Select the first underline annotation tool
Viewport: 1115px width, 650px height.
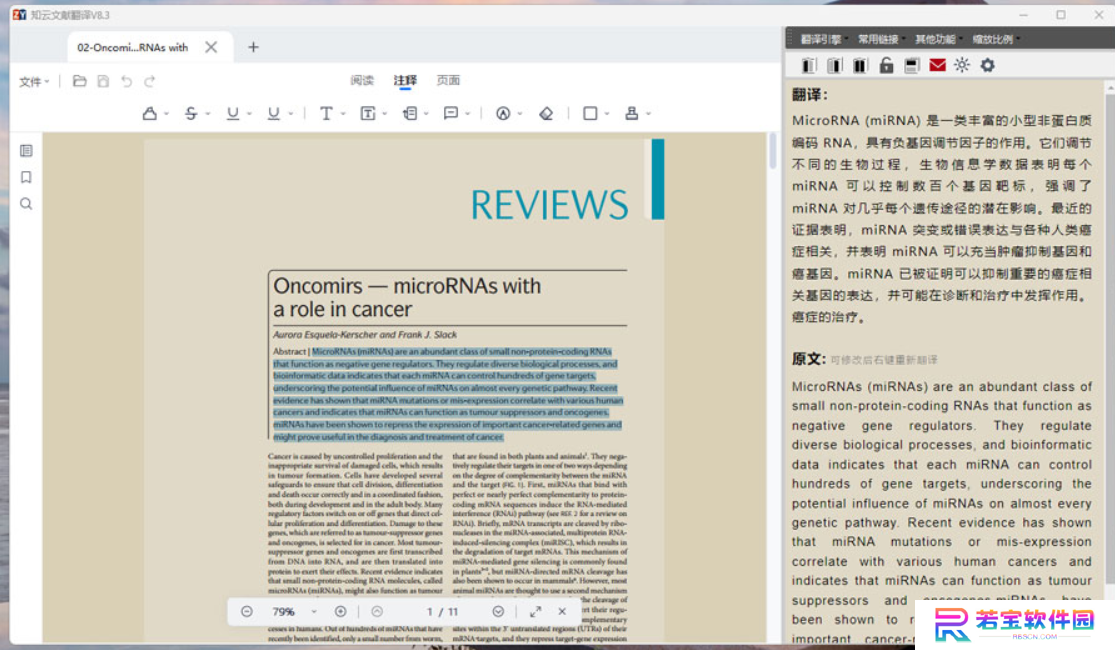tap(233, 113)
